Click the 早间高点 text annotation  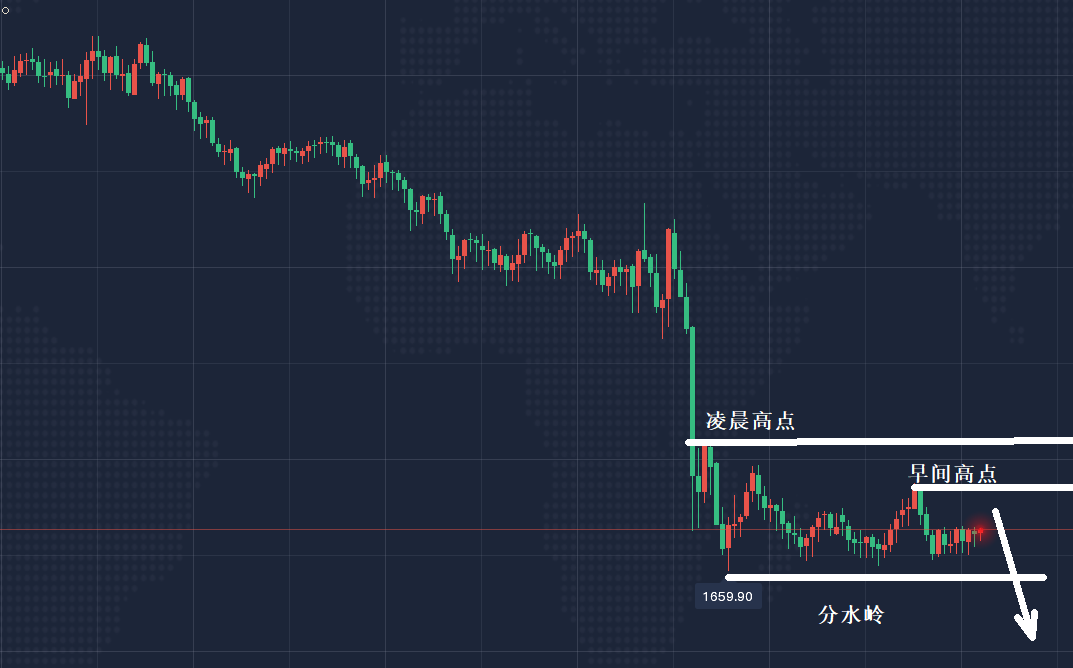(x=952, y=473)
